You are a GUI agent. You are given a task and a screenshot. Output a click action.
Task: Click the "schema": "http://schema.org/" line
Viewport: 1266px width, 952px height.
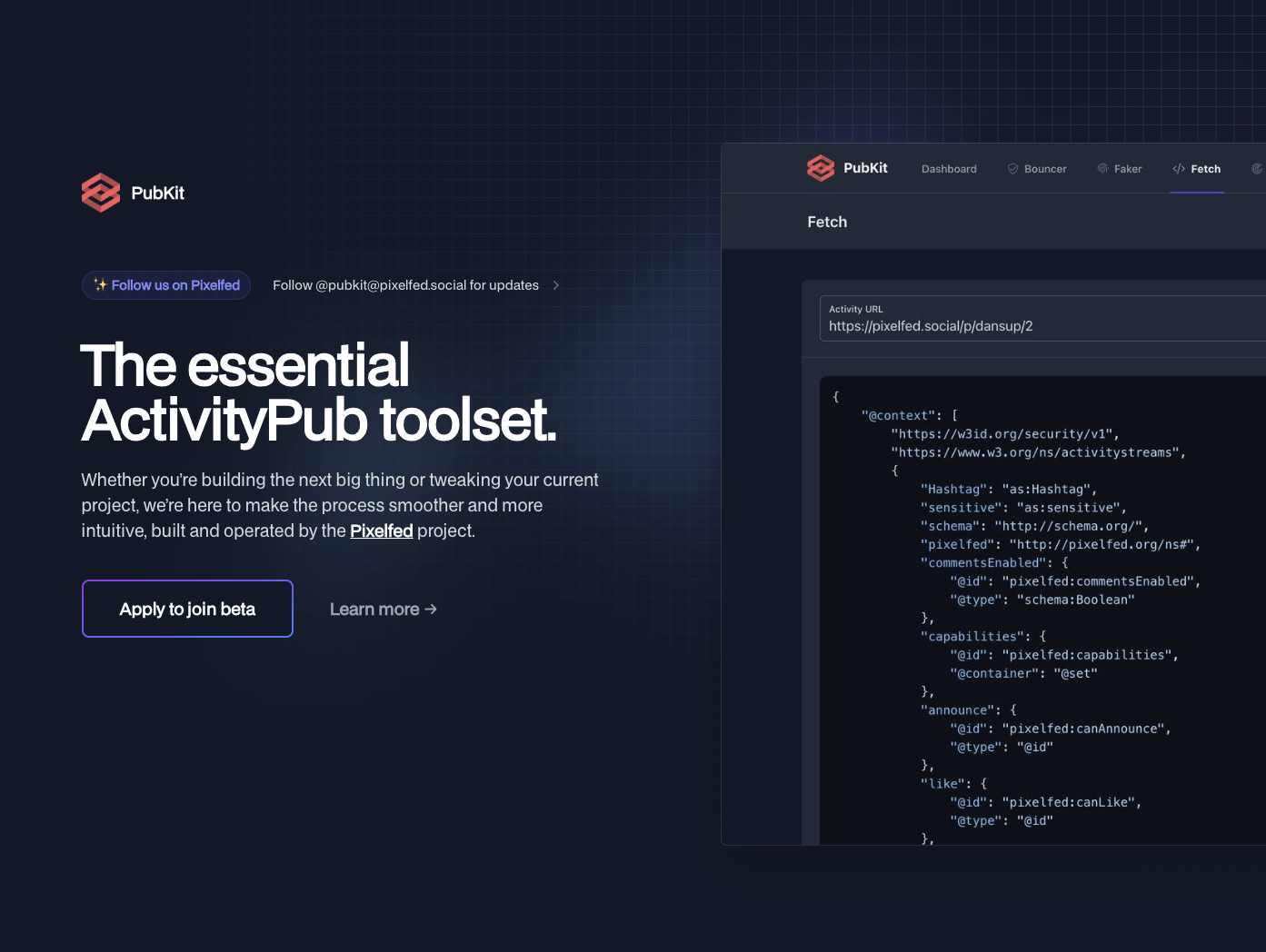1035,526
